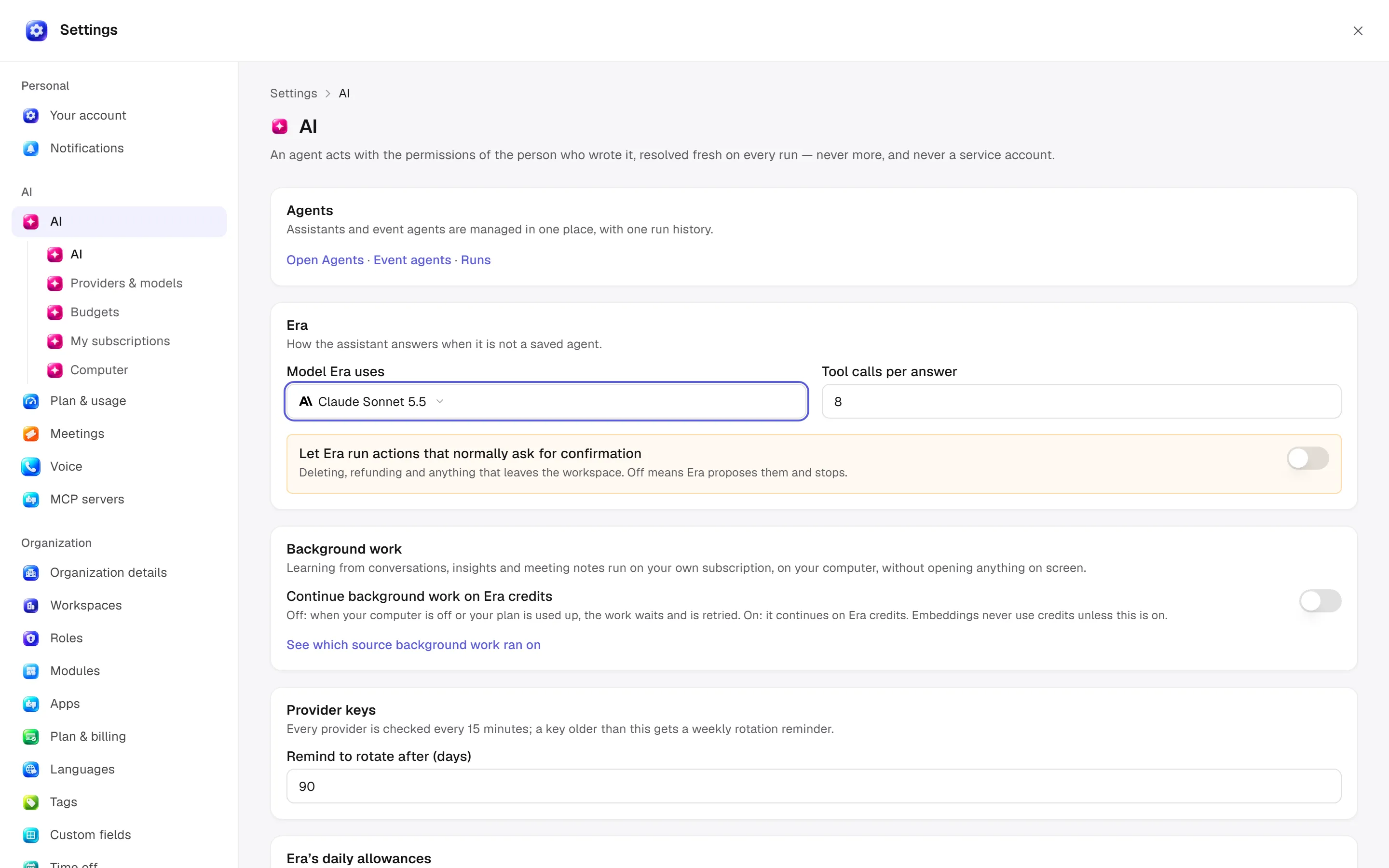Click the Notifications bell icon
The width and height of the screenshot is (1389, 868).
click(x=31, y=148)
